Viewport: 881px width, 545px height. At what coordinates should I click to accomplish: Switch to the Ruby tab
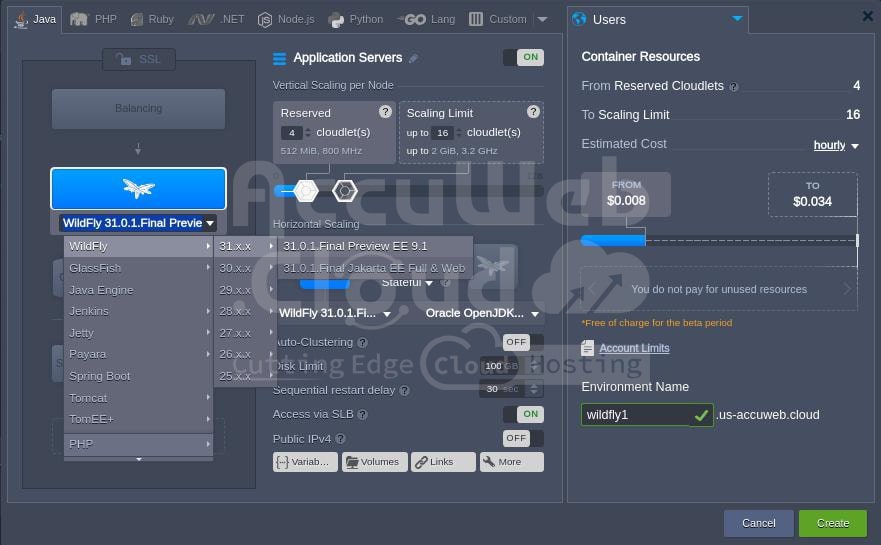click(x=152, y=20)
